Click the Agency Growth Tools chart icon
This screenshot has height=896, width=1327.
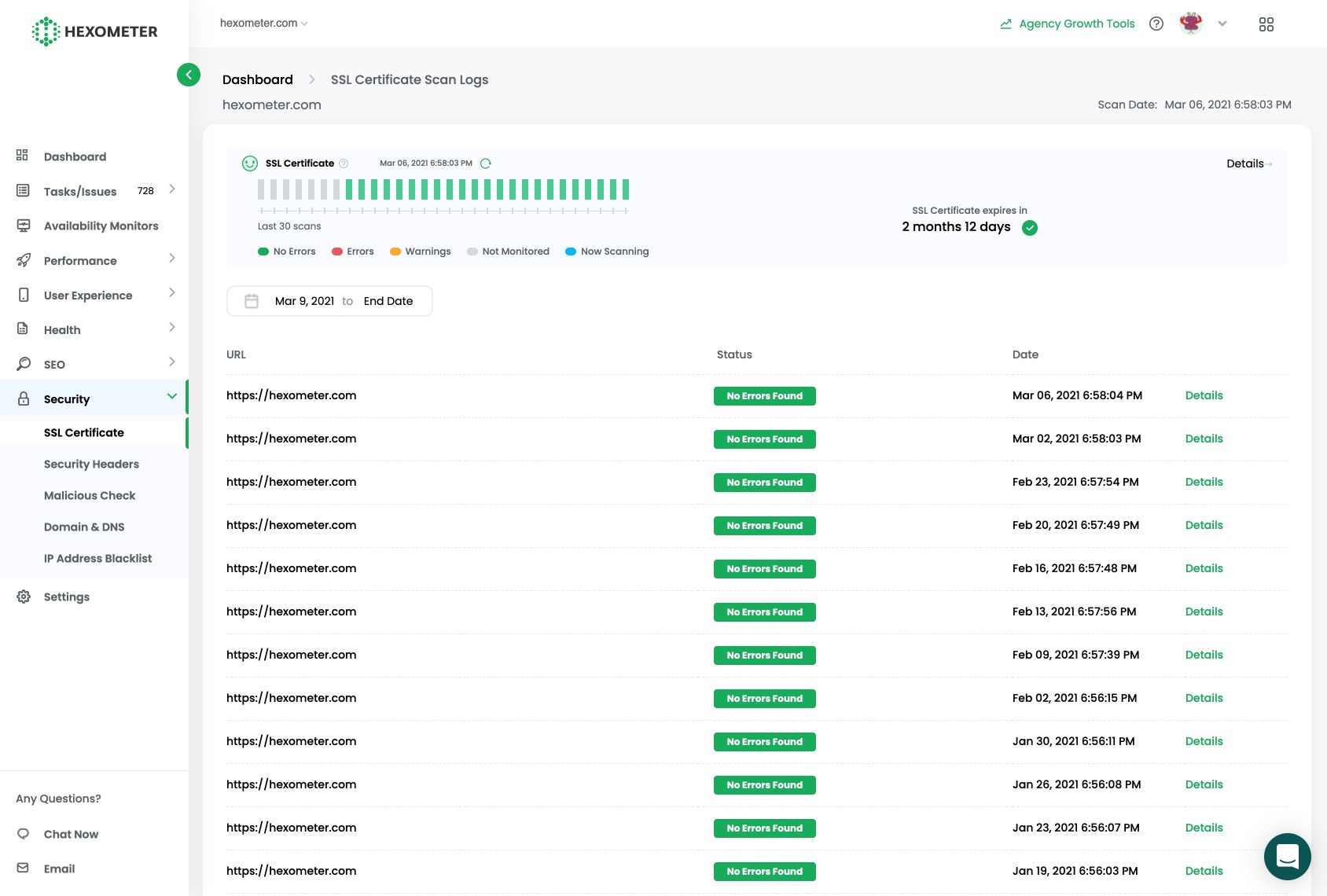(1005, 24)
